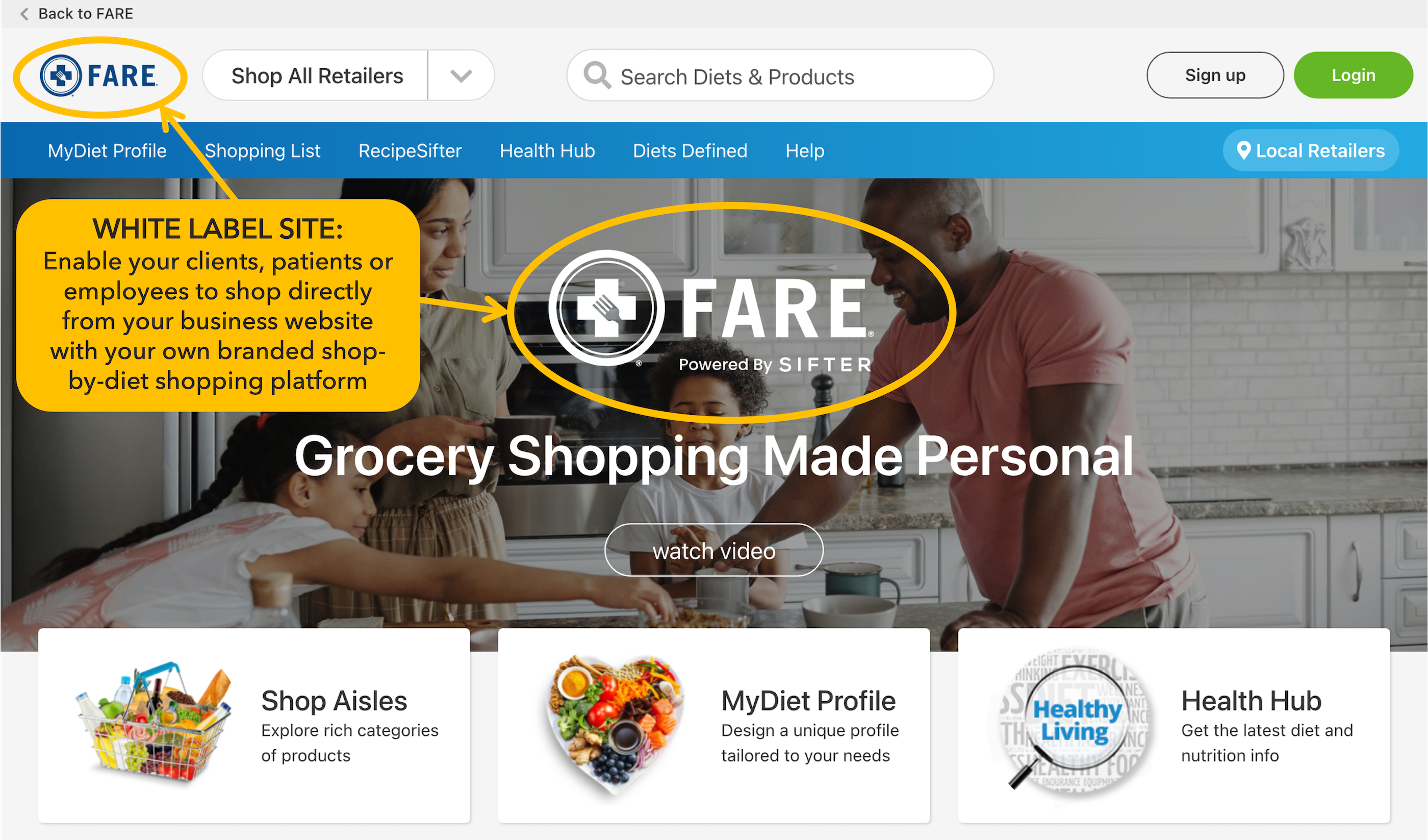
Task: Click the search magnifier icon
Action: 597,75
